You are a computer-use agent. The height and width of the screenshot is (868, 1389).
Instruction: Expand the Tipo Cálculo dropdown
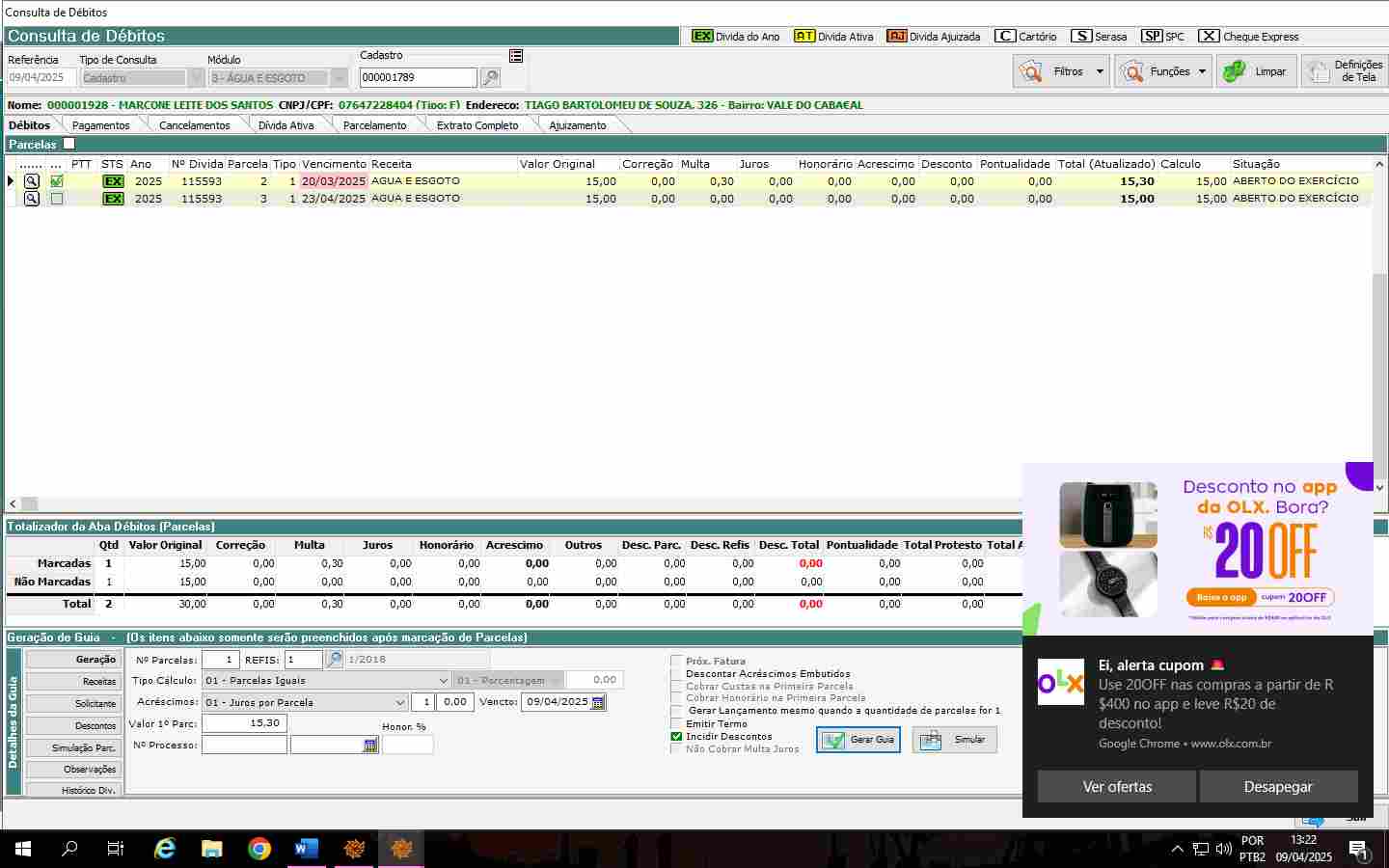click(x=443, y=681)
